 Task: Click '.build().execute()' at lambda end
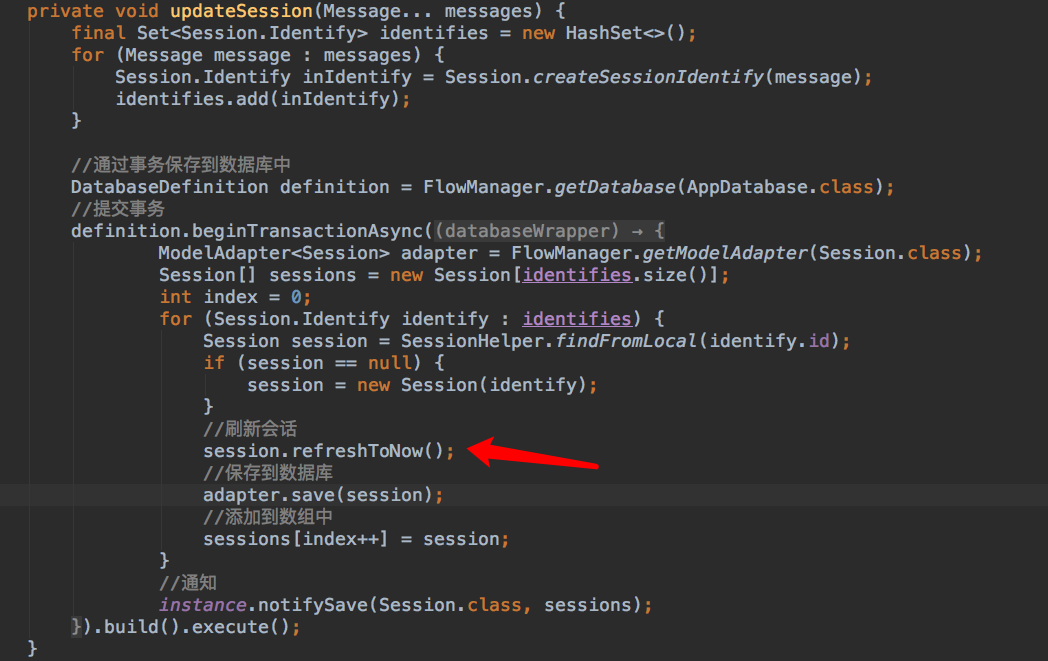tap(191, 628)
